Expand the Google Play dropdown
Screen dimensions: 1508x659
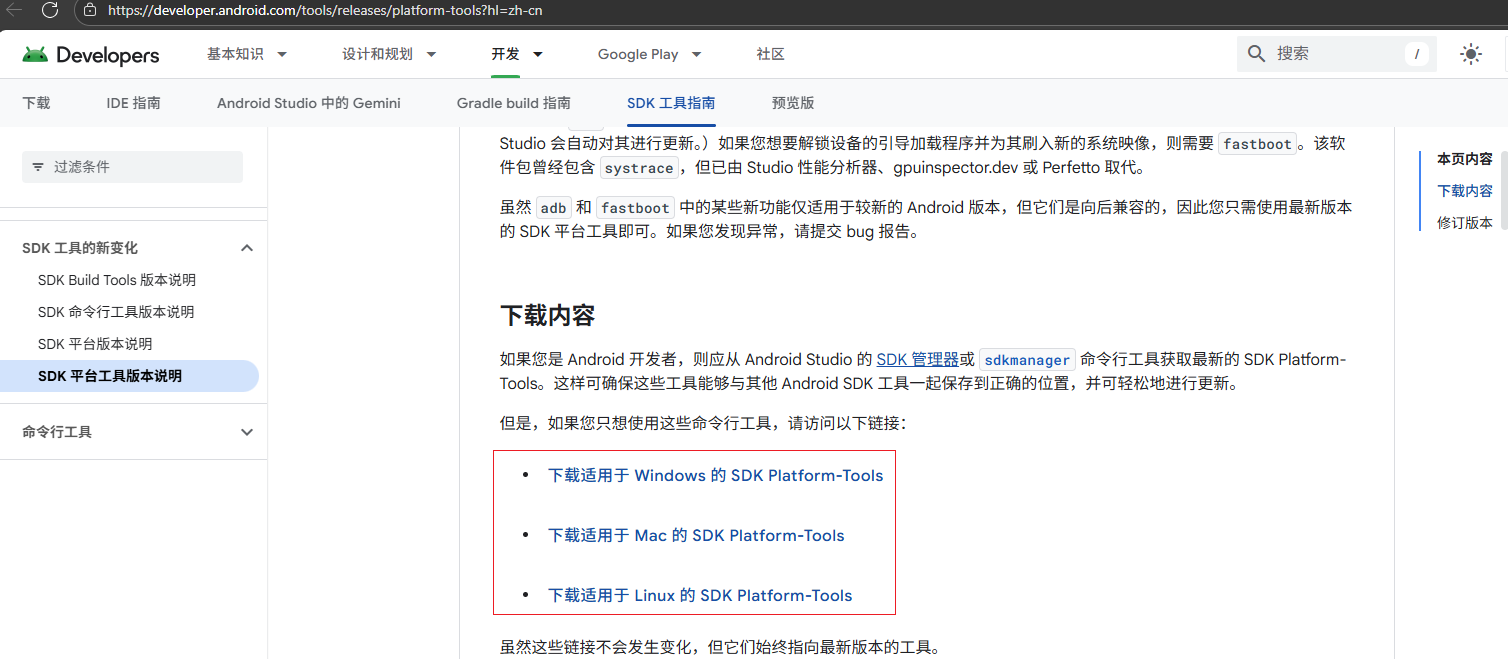point(696,54)
